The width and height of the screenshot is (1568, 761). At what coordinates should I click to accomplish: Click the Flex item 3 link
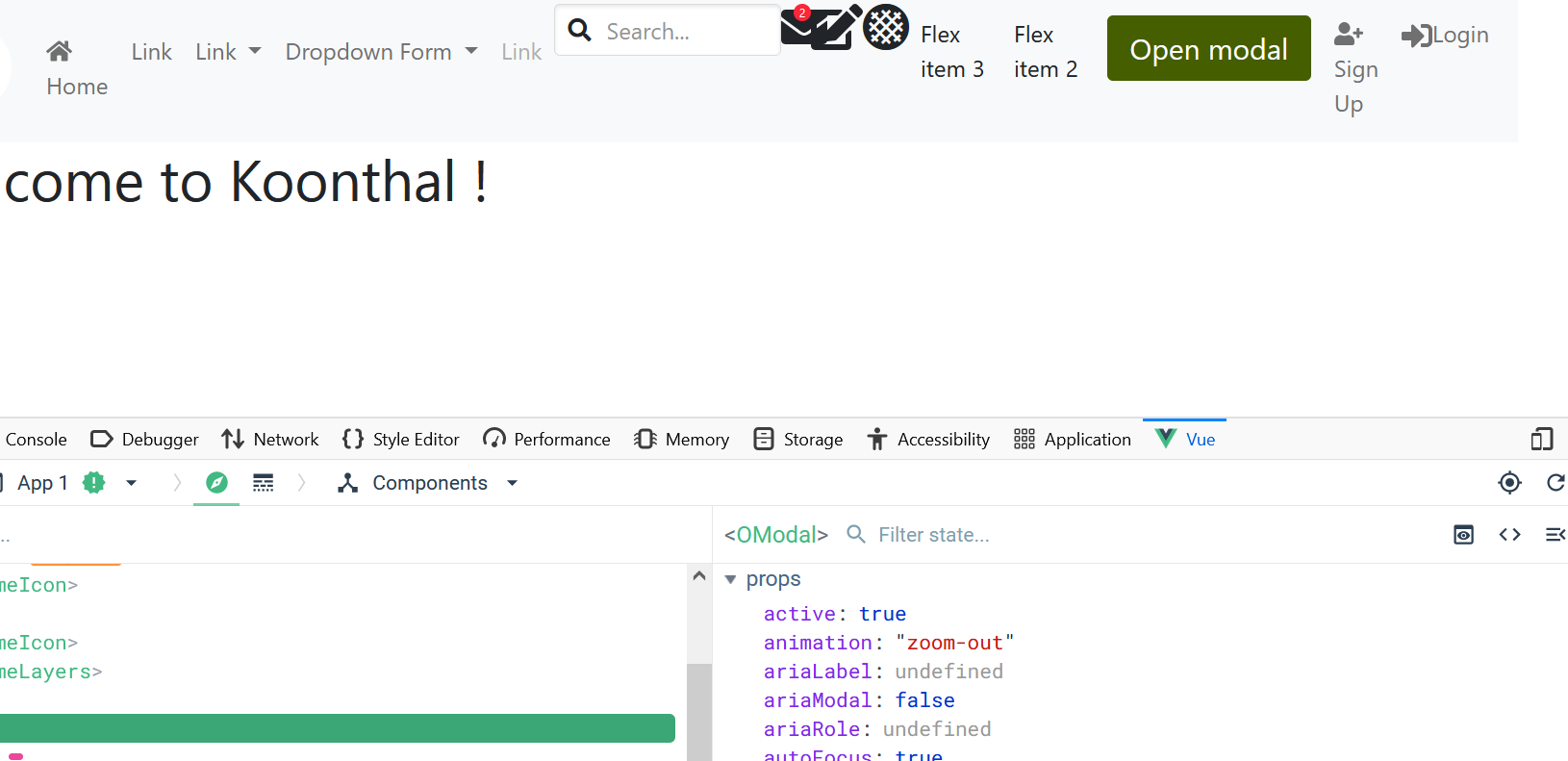click(x=952, y=52)
